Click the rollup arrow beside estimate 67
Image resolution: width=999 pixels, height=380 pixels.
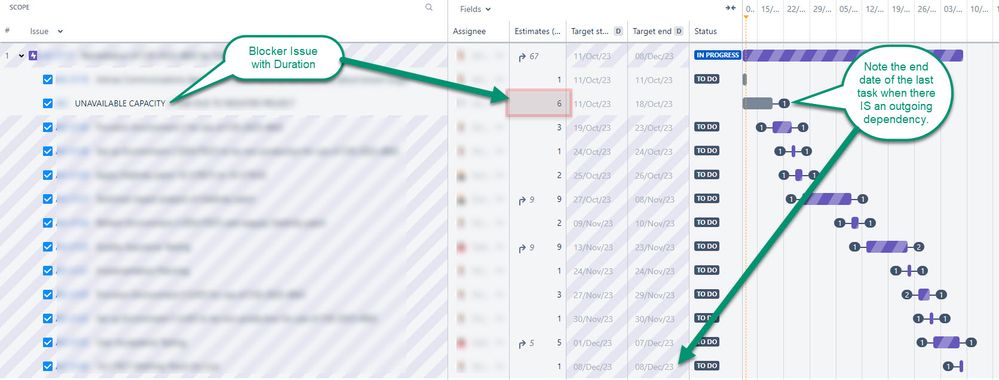(522, 57)
